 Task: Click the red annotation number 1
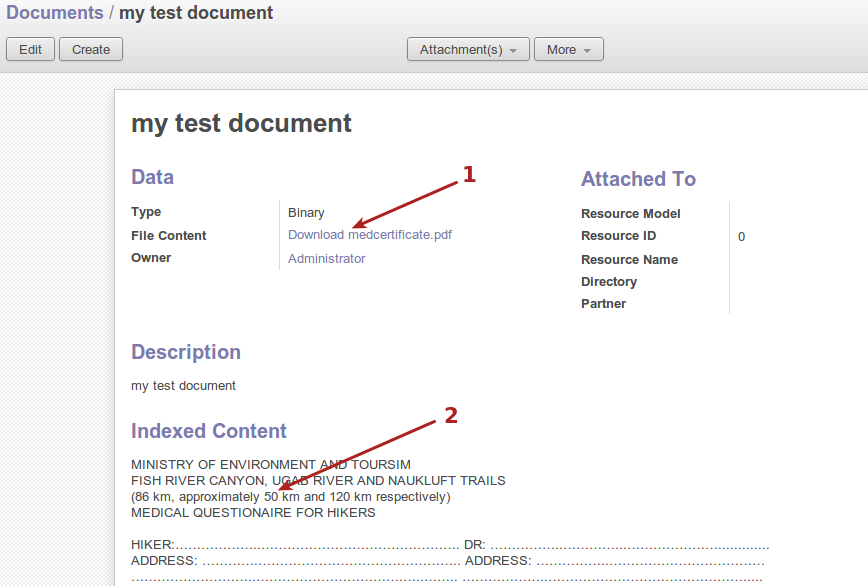(x=468, y=175)
